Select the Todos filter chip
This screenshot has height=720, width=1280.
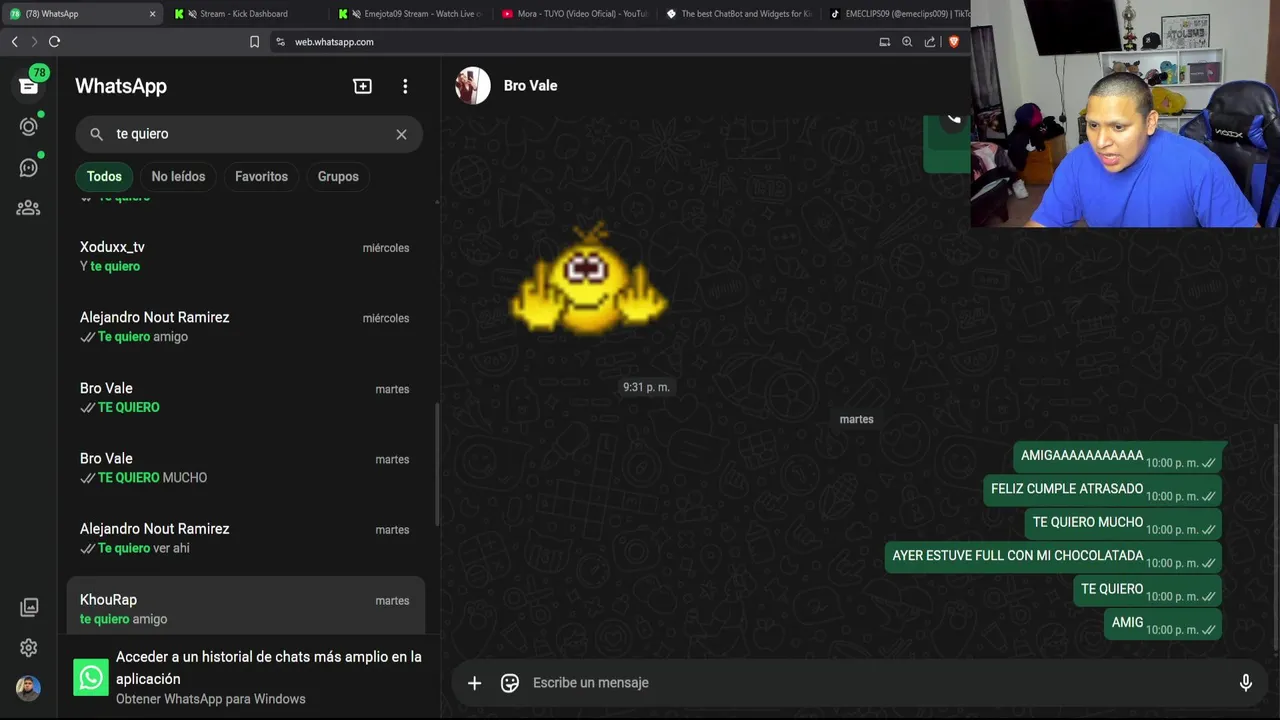(x=104, y=176)
